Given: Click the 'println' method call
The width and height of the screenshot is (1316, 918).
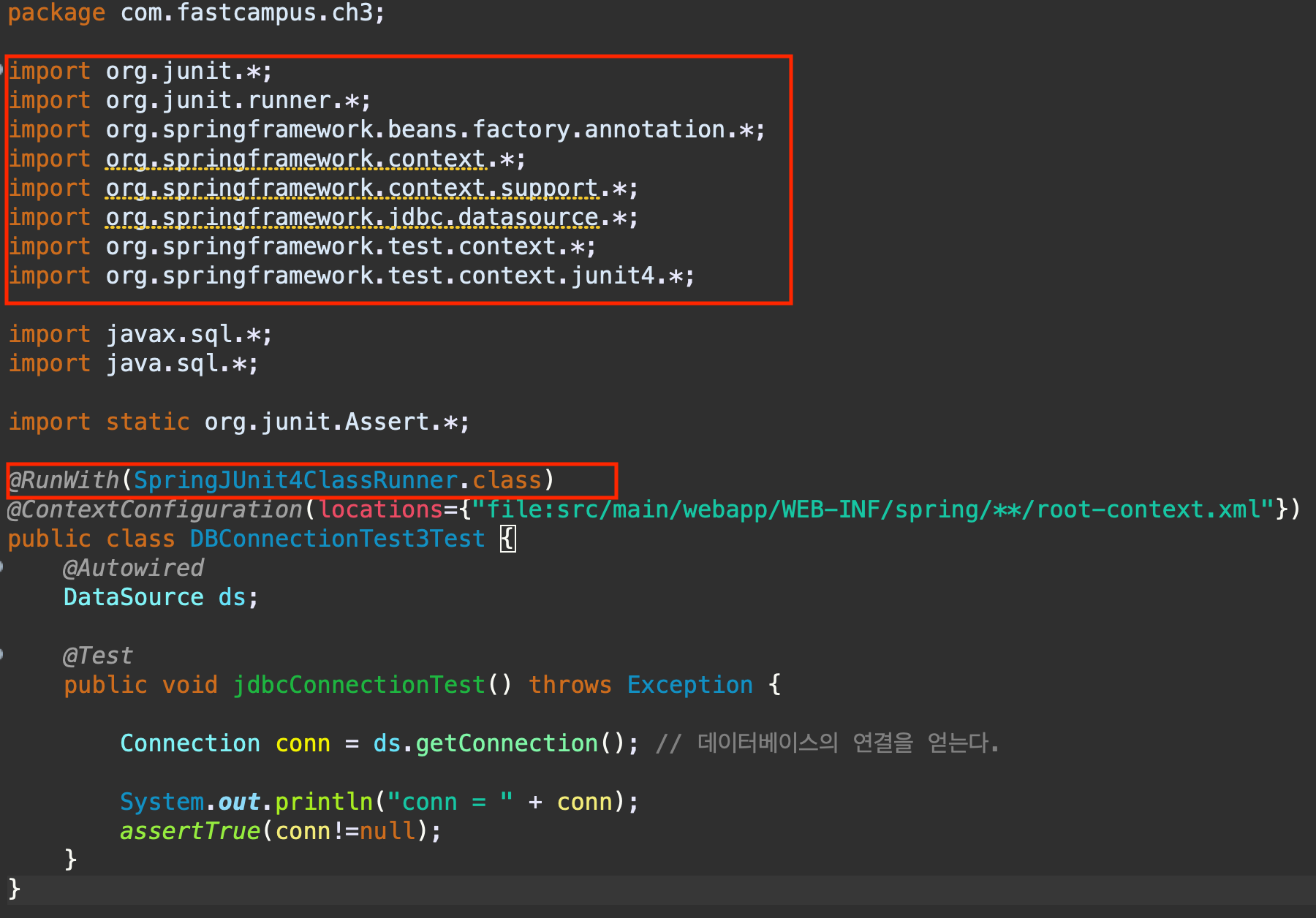Looking at the screenshot, I should [324, 803].
